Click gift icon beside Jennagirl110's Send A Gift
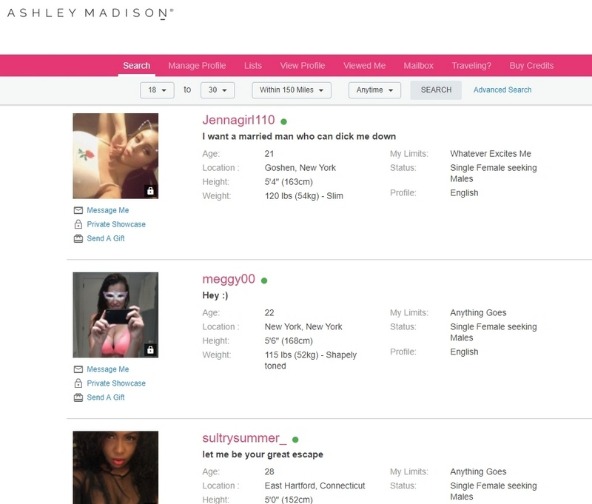 [78, 239]
